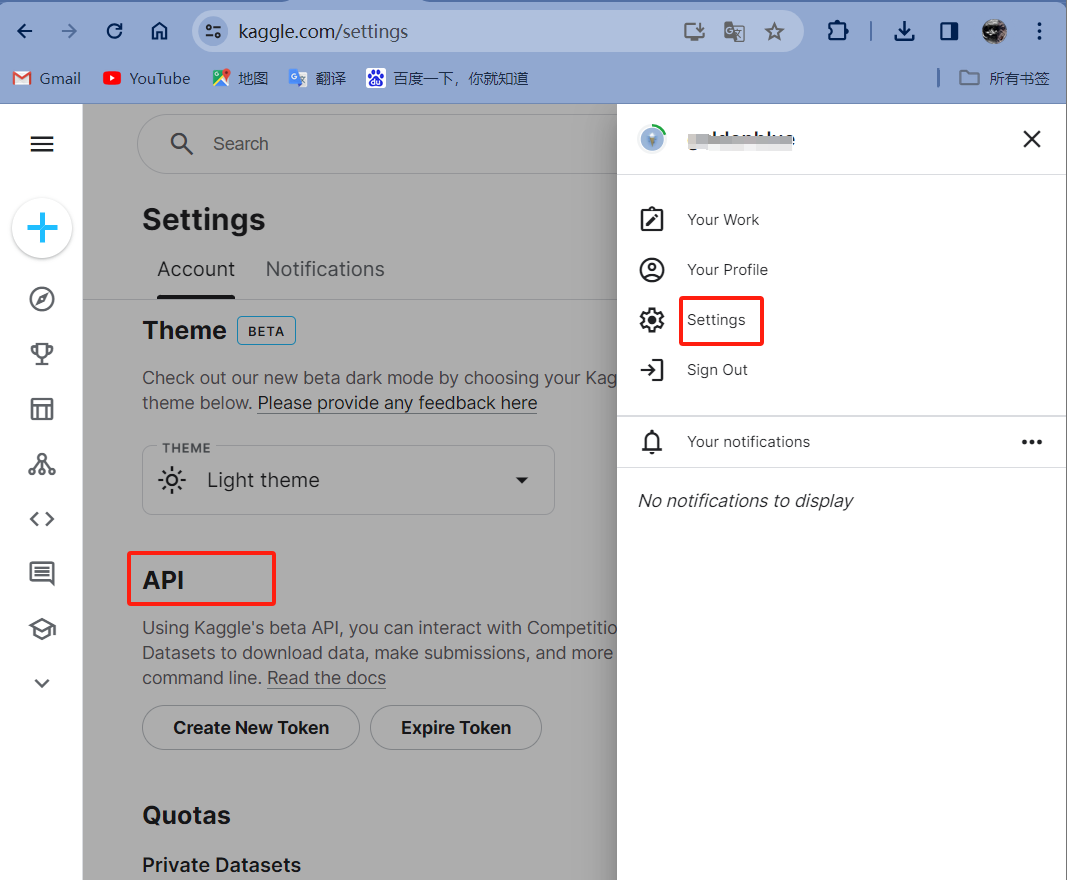Open the Gmail bookmark
1067x880 pixels.
[47, 79]
